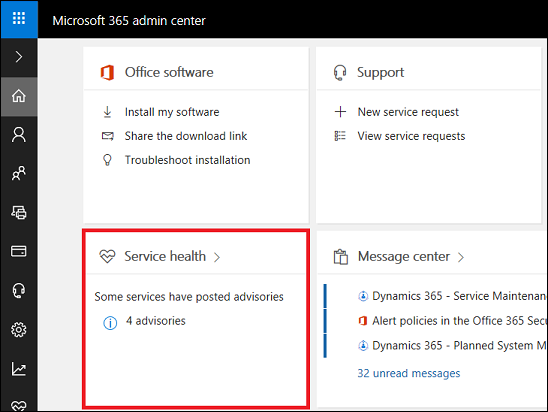The image size is (548, 412).
Task: Click the Office icon beside Alert policies
Action: [x=363, y=321]
